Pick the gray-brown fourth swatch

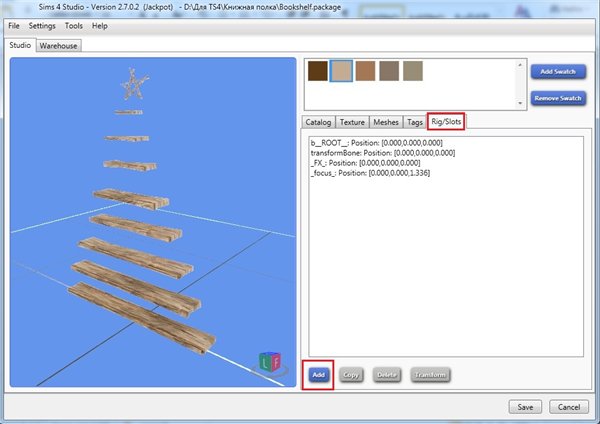point(388,70)
